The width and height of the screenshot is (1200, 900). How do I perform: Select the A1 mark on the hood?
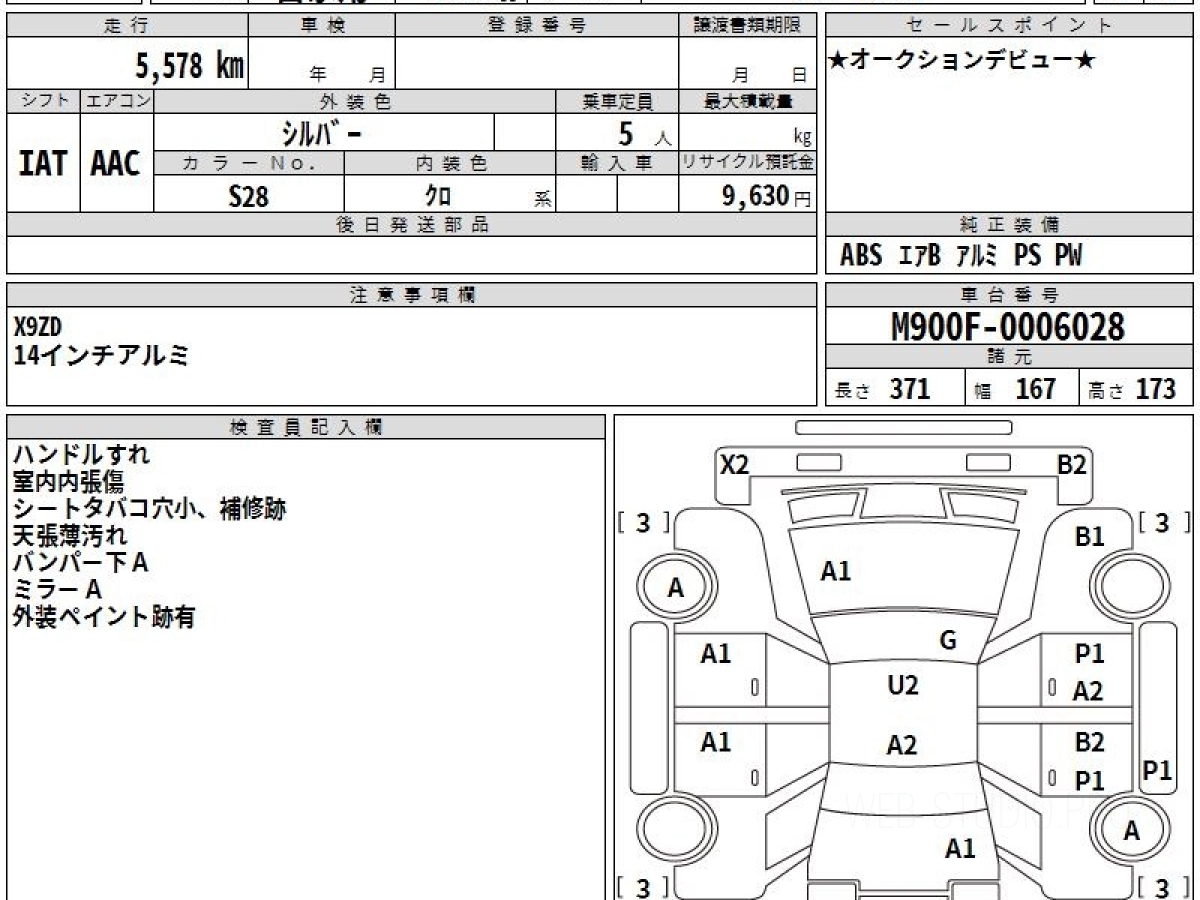point(835,571)
